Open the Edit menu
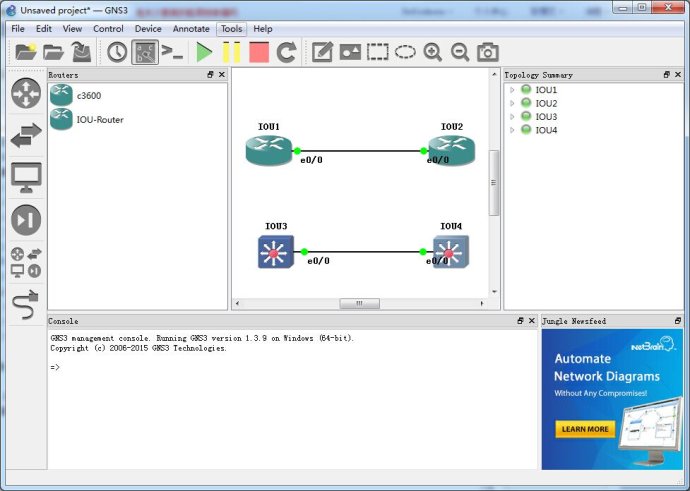690x491 pixels. (x=44, y=29)
